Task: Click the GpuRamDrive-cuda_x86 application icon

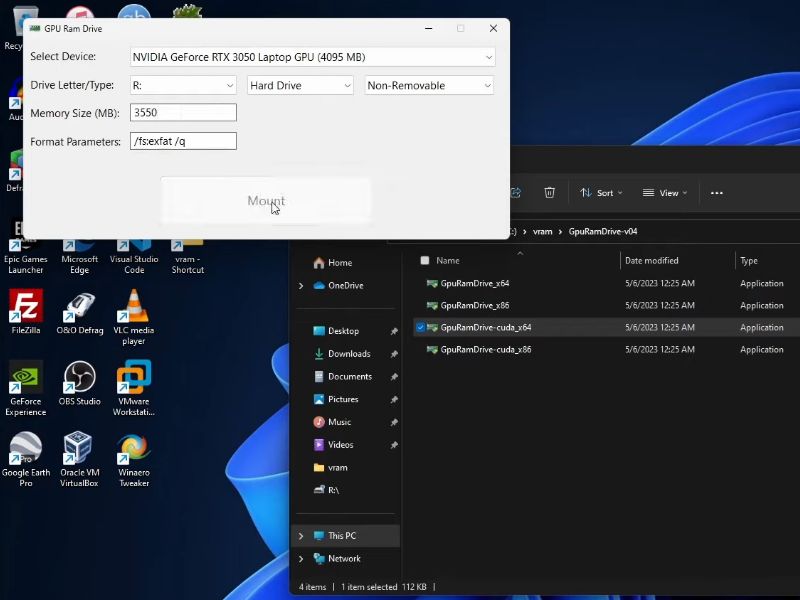Action: (432, 350)
